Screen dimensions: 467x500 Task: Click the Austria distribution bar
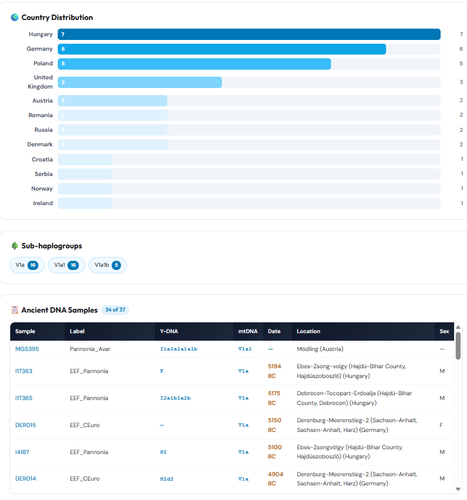113,101
